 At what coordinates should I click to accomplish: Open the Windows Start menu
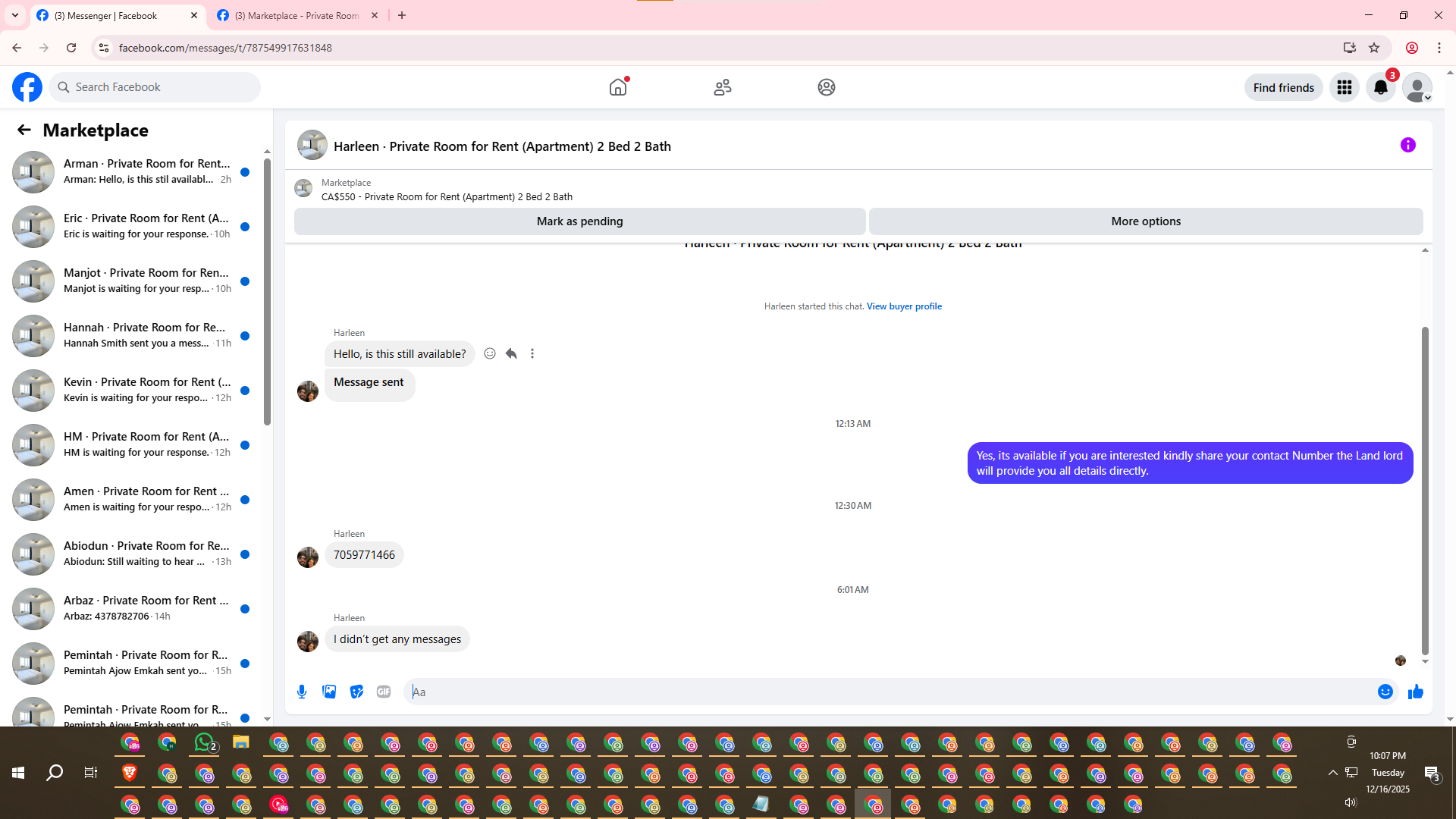coord(18,773)
